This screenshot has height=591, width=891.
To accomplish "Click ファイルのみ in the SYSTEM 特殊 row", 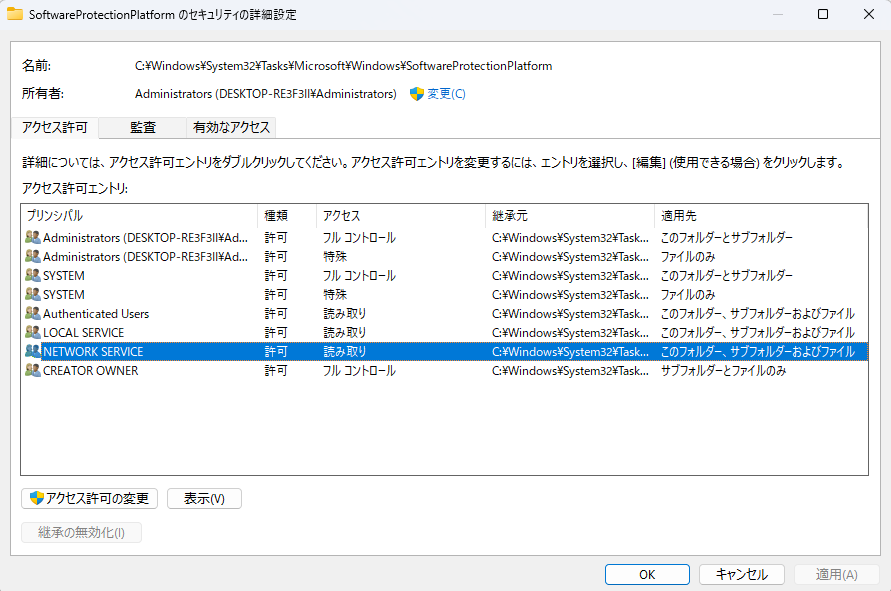I will [x=688, y=294].
